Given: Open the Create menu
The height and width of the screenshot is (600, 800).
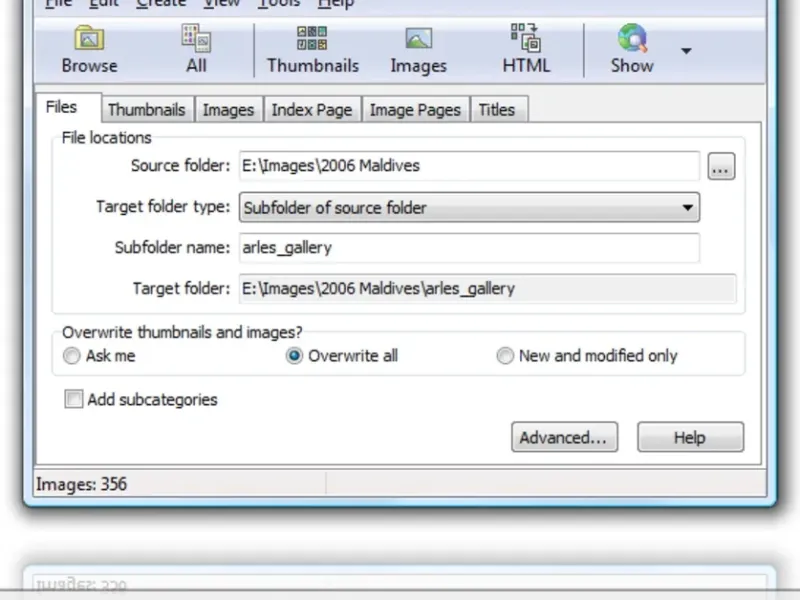Looking at the screenshot, I should tap(161, 4).
